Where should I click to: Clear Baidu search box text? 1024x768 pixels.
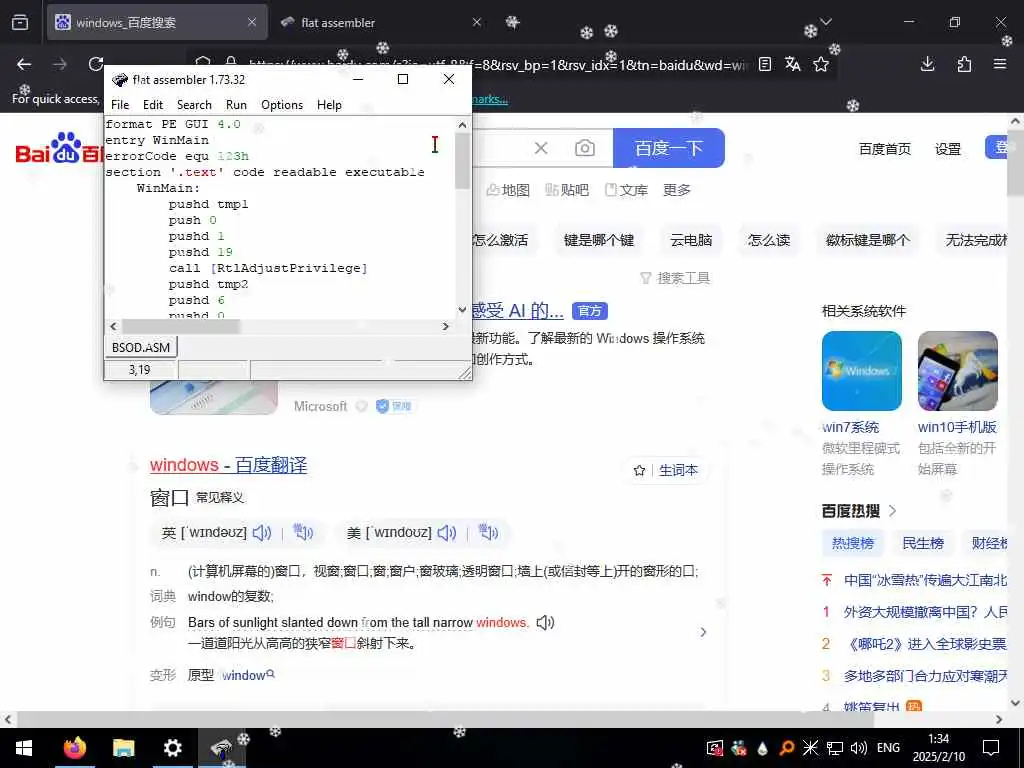[x=541, y=148]
